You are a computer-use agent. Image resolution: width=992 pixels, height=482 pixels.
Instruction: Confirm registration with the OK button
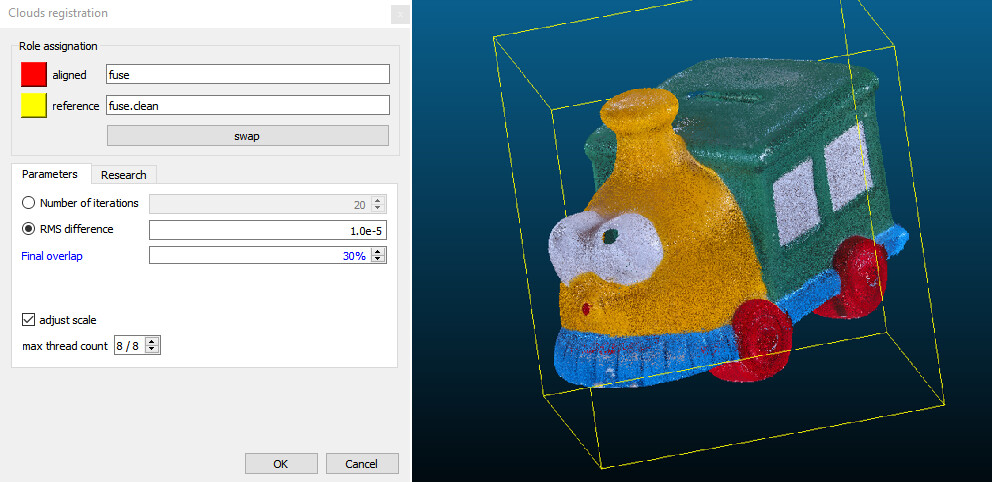(x=281, y=464)
